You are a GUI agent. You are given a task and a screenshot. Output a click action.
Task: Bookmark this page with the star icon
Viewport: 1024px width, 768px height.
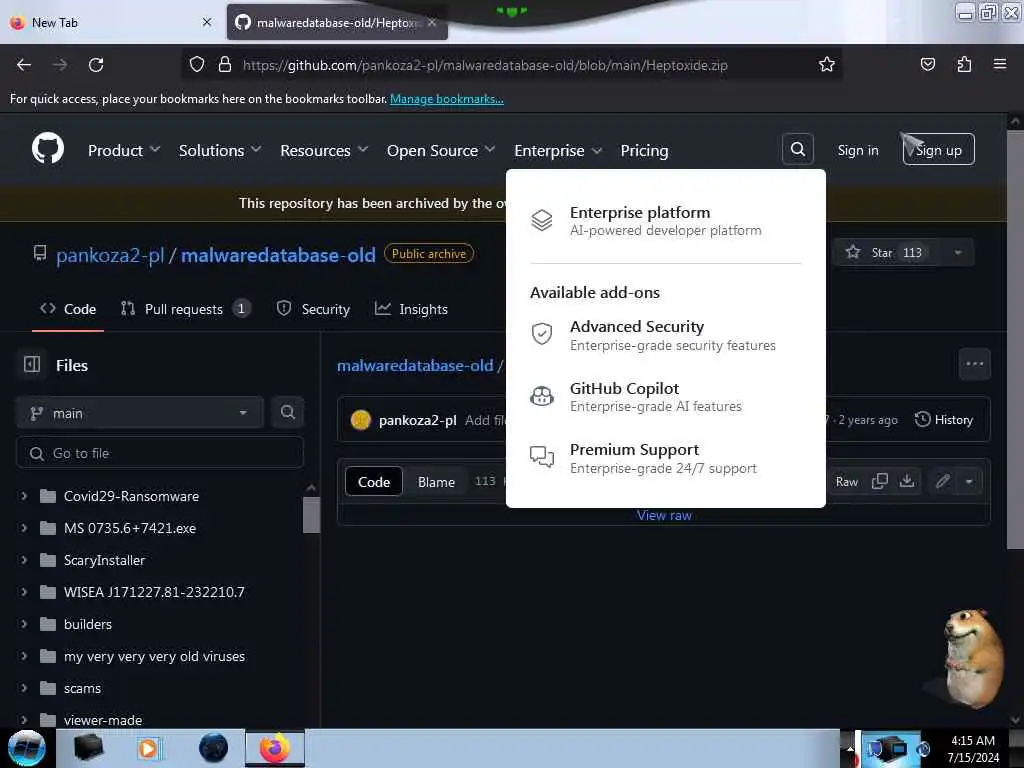coord(827,65)
